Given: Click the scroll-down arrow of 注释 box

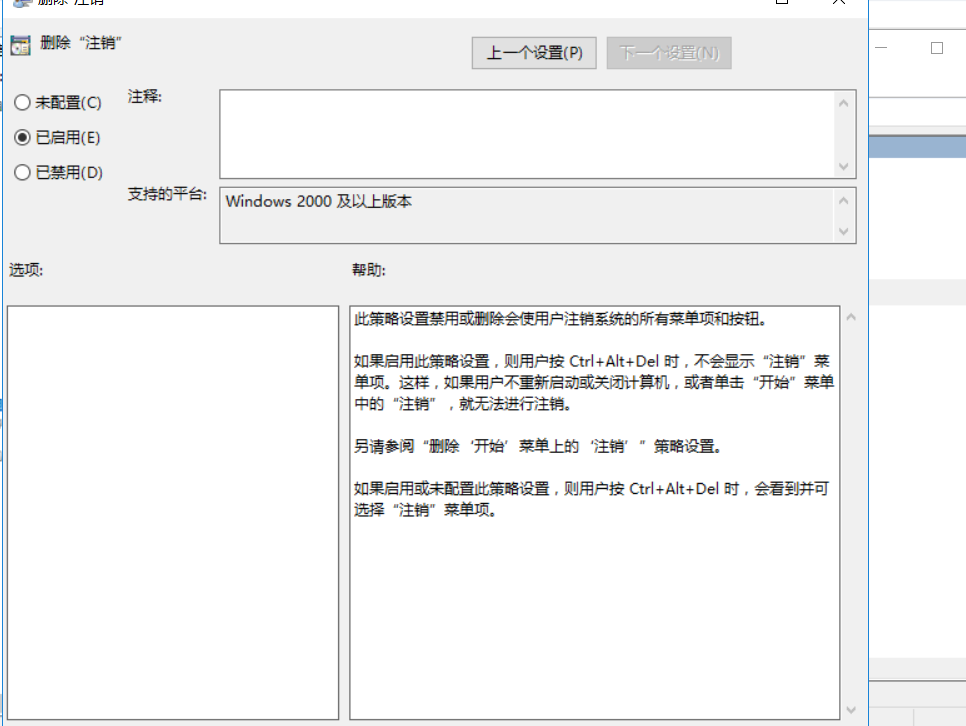Looking at the screenshot, I should tap(844, 164).
